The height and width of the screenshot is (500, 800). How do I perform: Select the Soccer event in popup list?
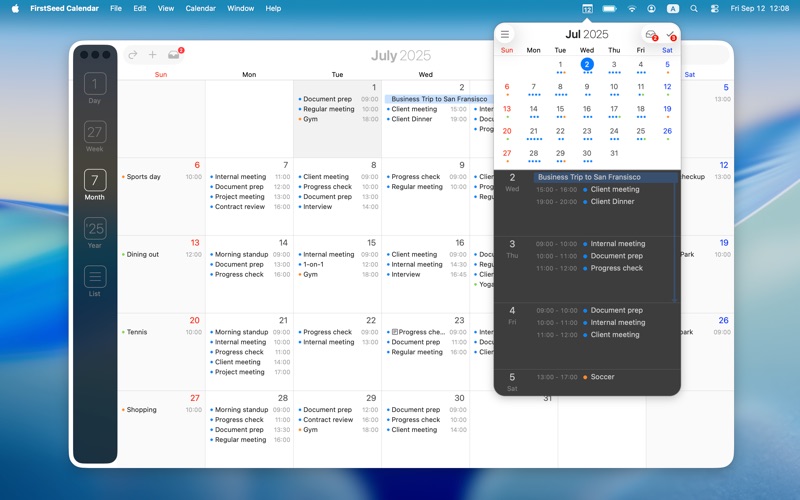[602, 377]
